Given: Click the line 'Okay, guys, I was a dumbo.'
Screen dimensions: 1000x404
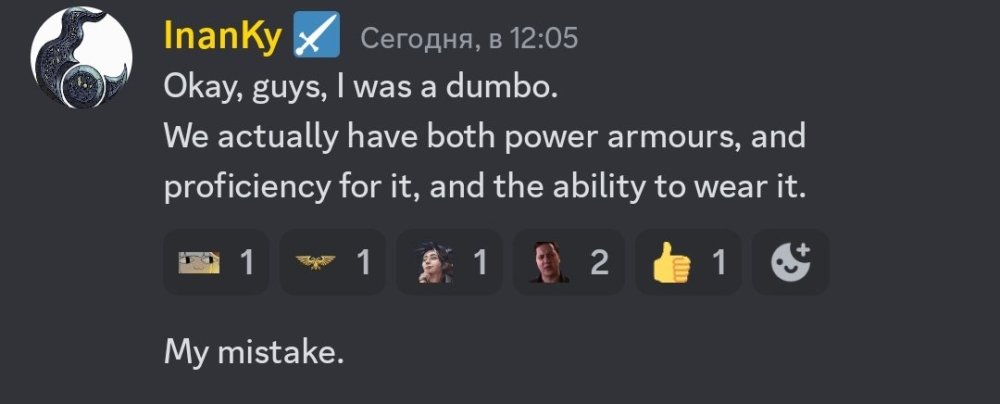Looking at the screenshot, I should (361, 88).
